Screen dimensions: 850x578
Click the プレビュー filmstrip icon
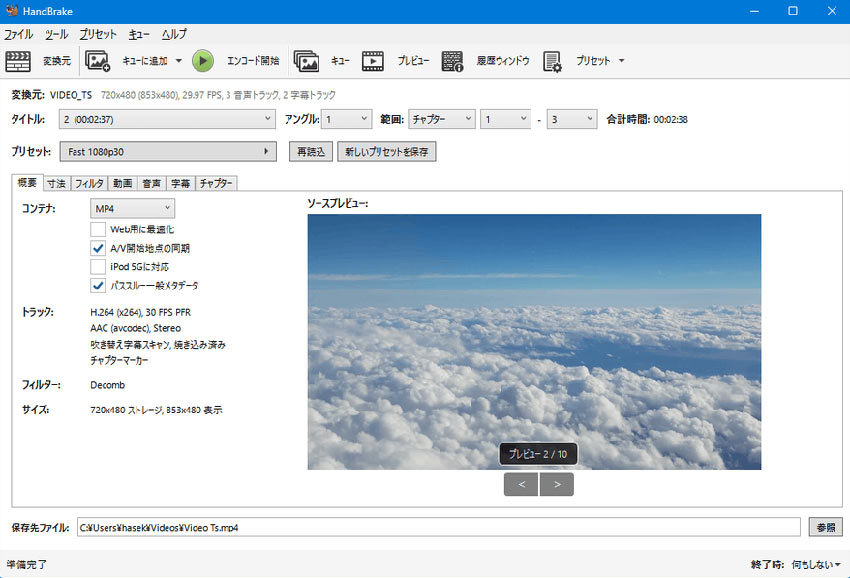[x=373, y=61]
